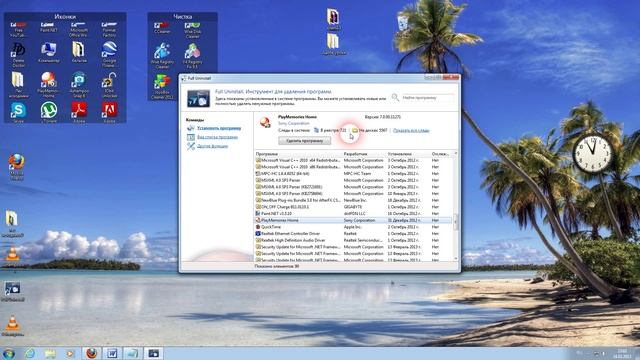Open Format Factory shortcut on the desktop
Viewport: 640px width, 360px height.
point(109,30)
